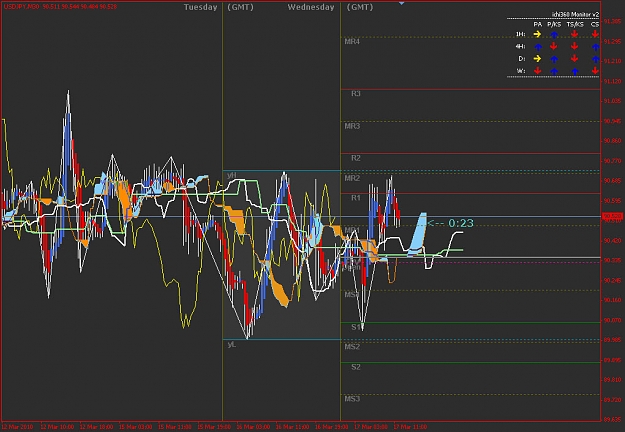This screenshot has width=625, height=432.
Task: Click the '12 Mar 2010' date on time axis
Action: tap(18, 427)
